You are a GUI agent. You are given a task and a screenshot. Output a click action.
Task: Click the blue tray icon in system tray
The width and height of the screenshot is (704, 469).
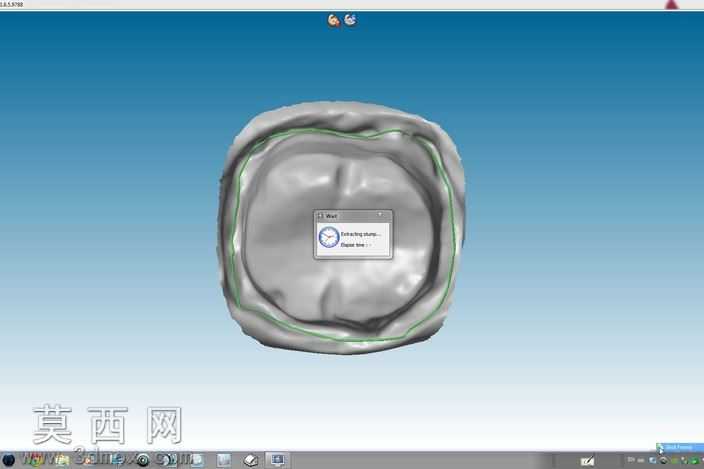coord(652,460)
